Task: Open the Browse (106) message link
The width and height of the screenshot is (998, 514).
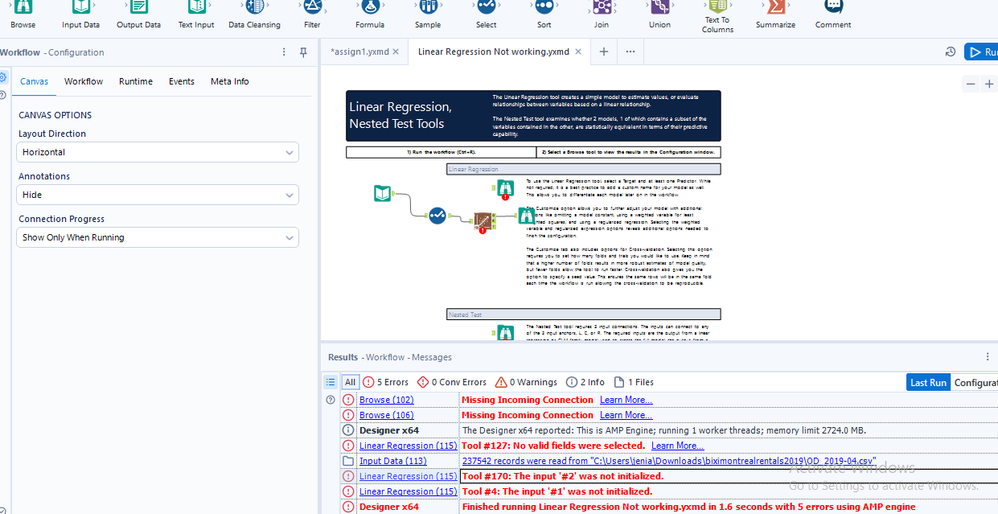Action: point(386,415)
